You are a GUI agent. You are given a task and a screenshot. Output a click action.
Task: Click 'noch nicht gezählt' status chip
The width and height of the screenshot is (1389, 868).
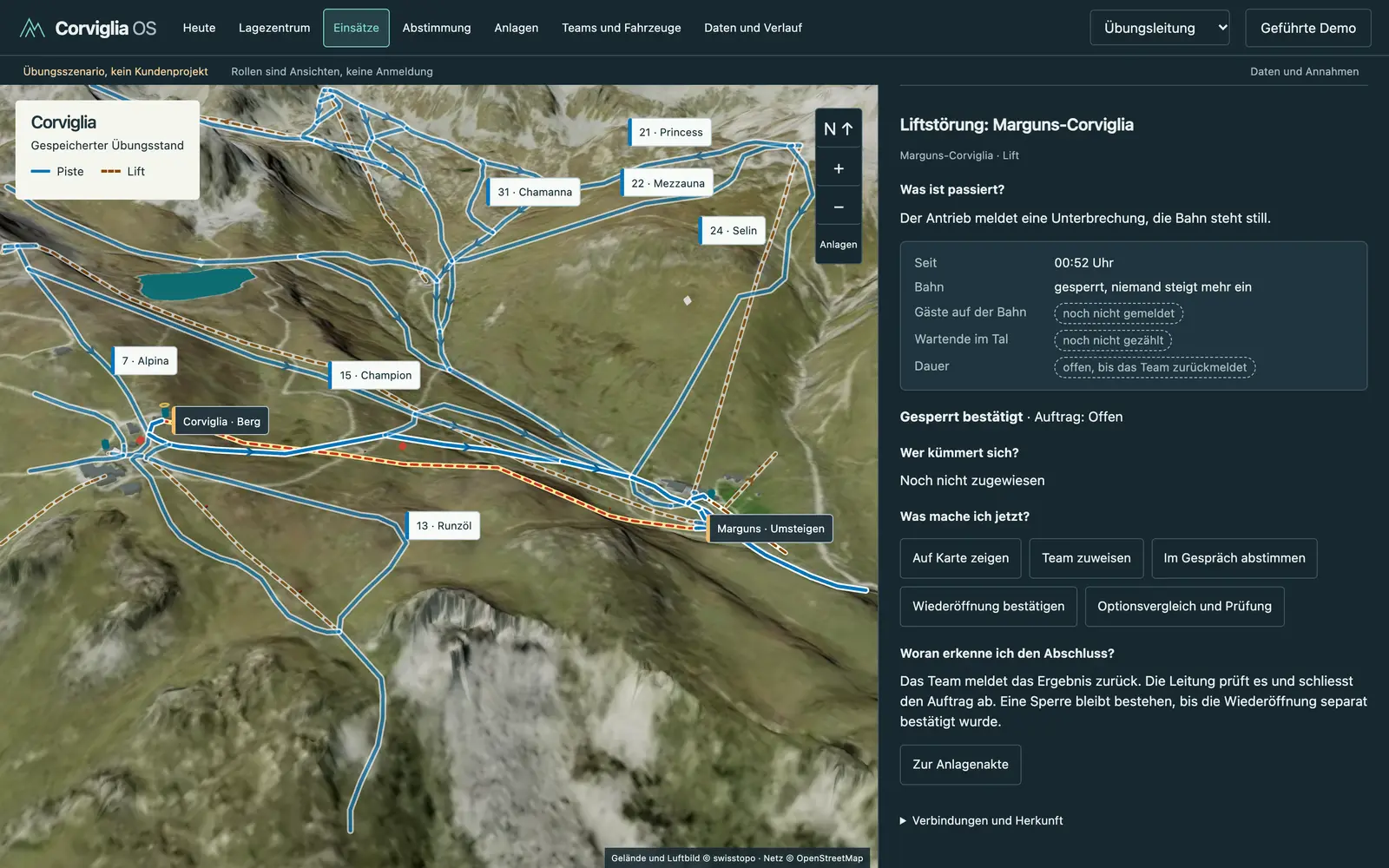pyautogui.click(x=1113, y=340)
